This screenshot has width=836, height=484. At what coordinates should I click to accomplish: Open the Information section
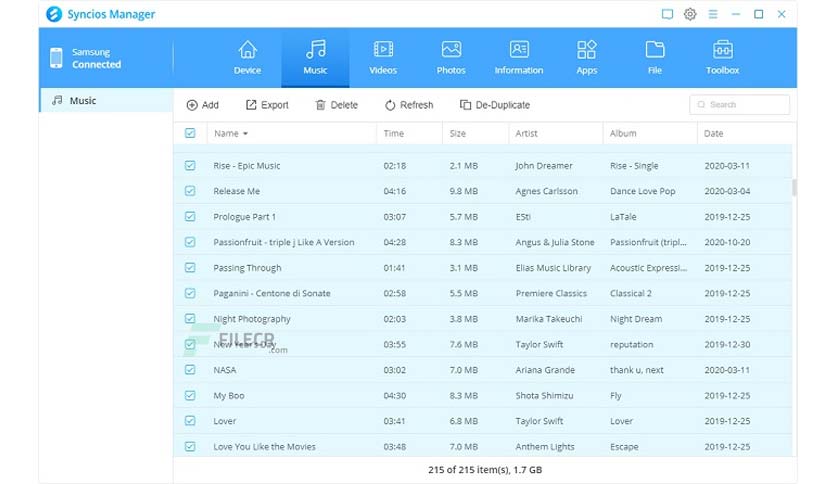519,58
